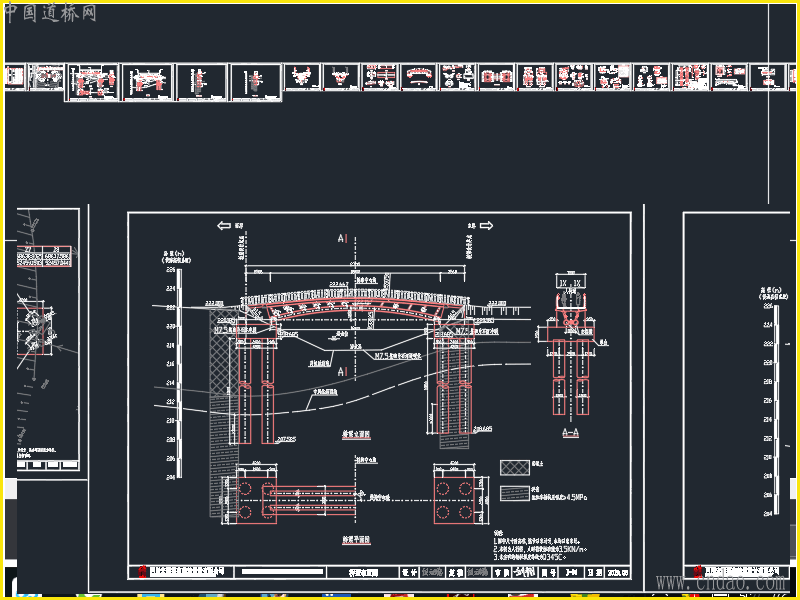Click the 2009.05 date cell in title block
The width and height of the screenshot is (800, 600).
pos(618,572)
